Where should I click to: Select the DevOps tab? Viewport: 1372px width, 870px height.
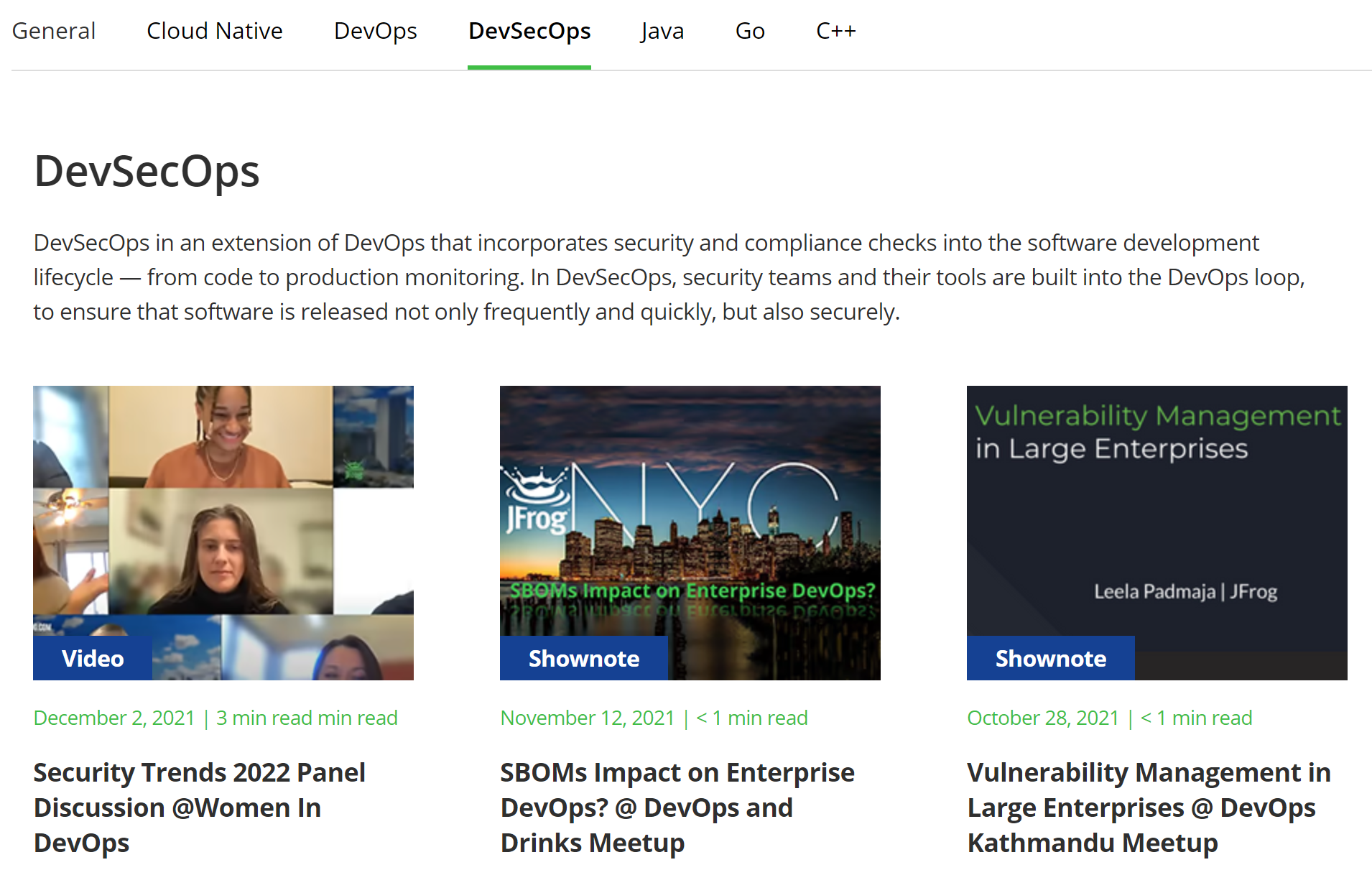pyautogui.click(x=375, y=31)
